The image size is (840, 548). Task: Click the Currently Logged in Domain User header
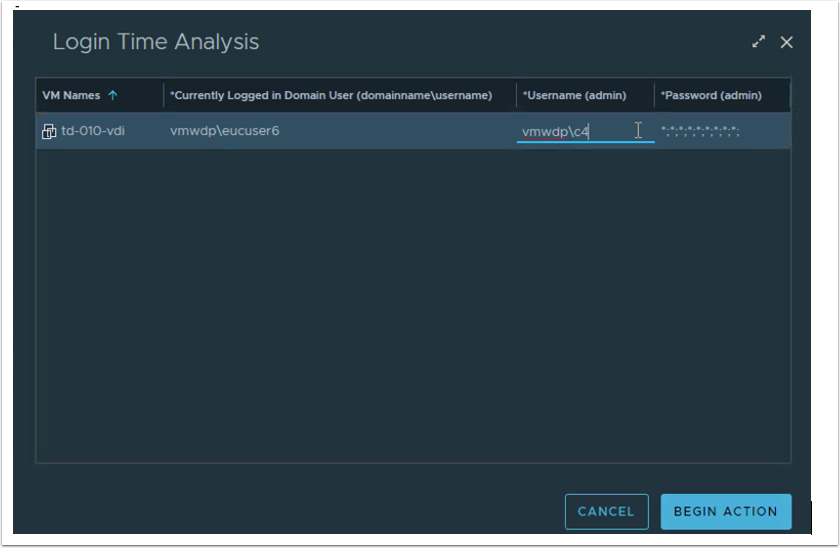[330, 96]
